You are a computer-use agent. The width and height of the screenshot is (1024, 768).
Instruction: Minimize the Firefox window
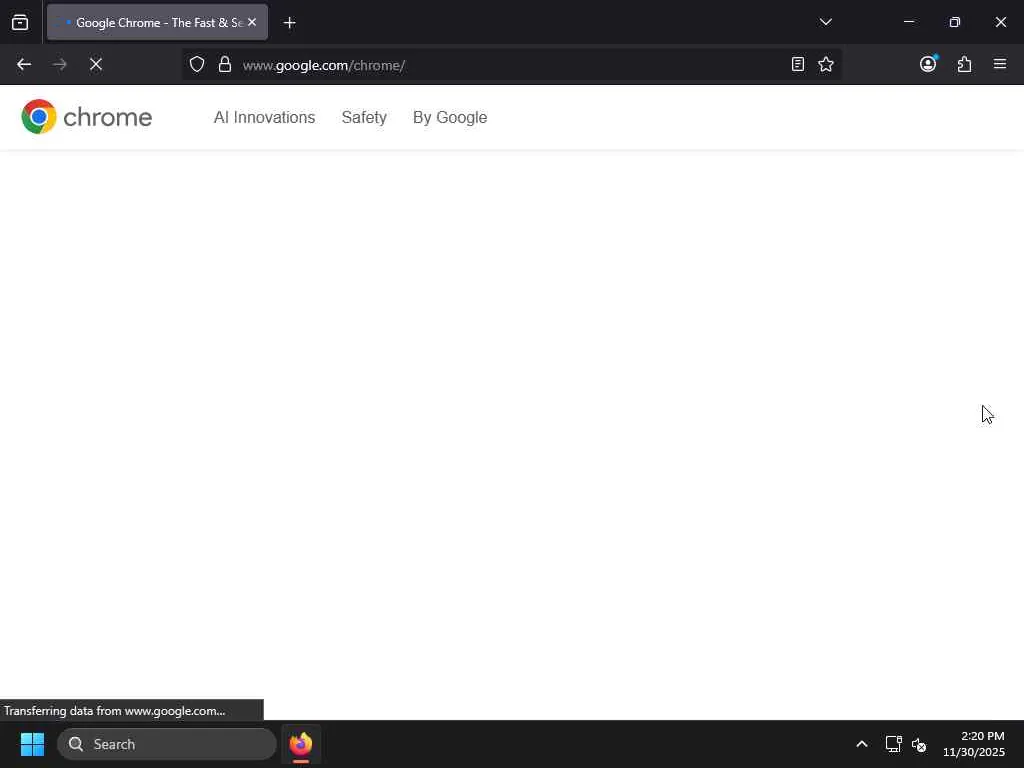coord(908,22)
